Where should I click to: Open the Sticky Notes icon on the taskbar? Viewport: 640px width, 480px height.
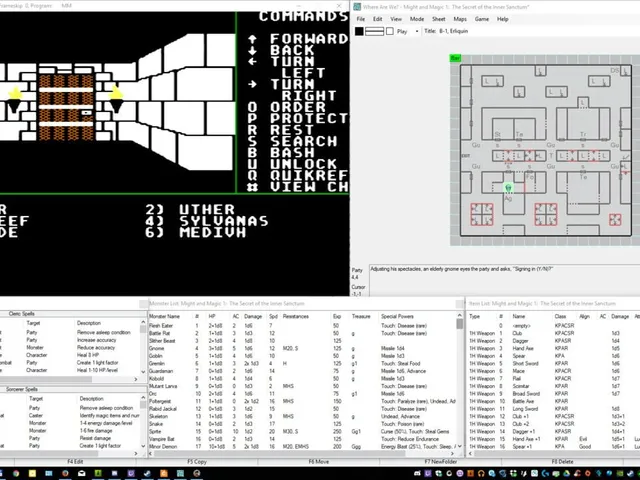[x=32, y=473]
